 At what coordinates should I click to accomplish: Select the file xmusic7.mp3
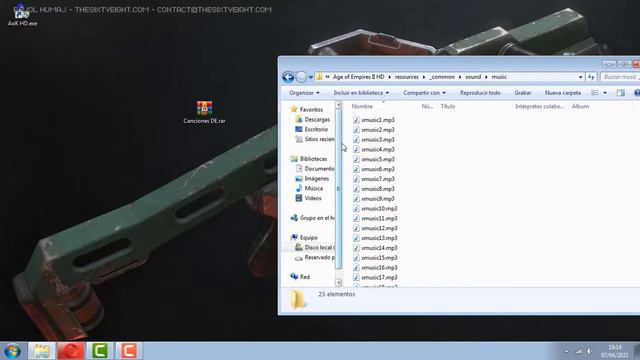tap(373, 179)
